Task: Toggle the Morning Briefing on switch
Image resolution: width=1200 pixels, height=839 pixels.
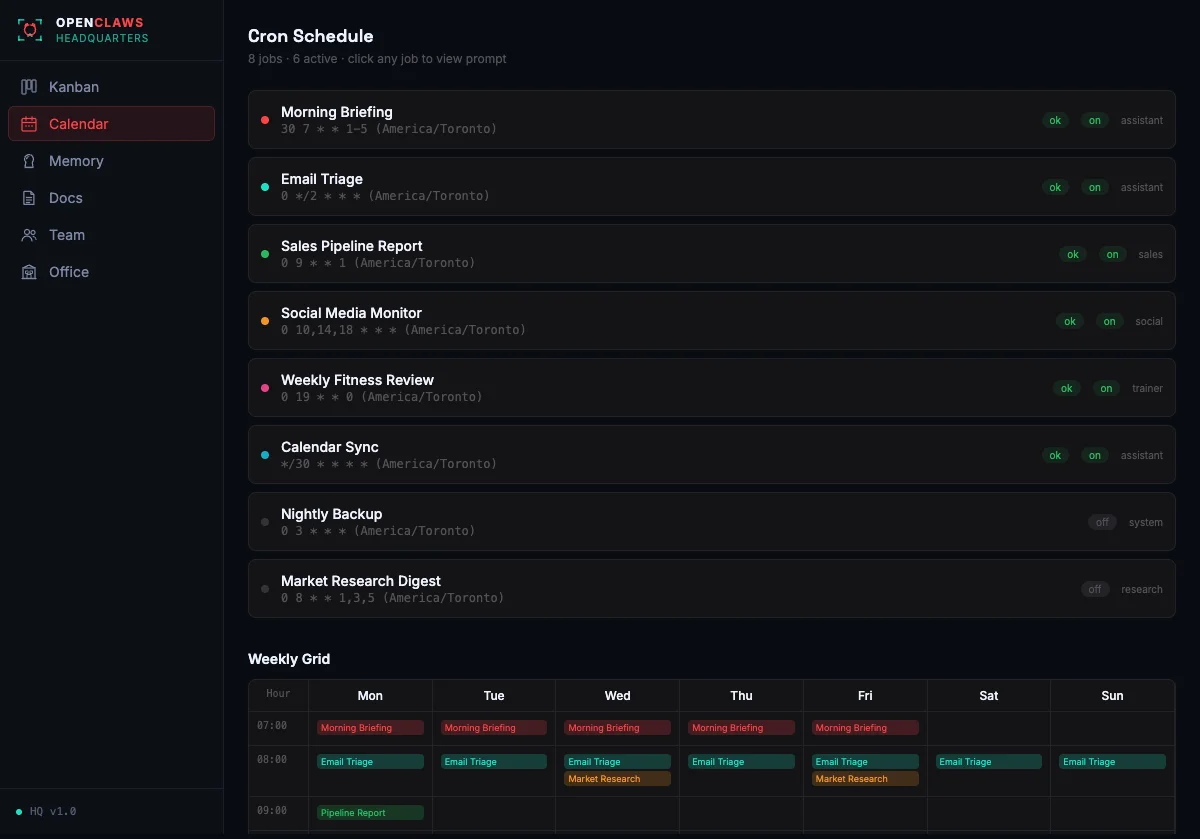Action: pyautogui.click(x=1095, y=120)
